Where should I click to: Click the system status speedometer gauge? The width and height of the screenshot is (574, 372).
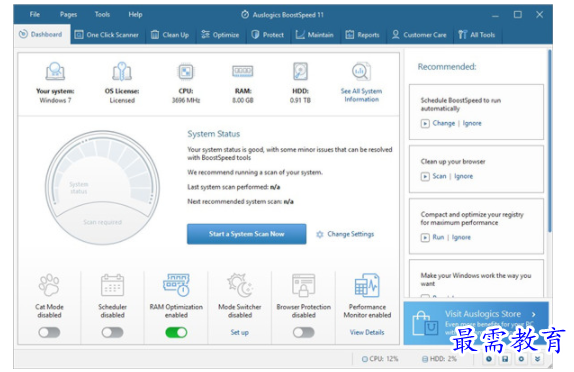[102, 187]
